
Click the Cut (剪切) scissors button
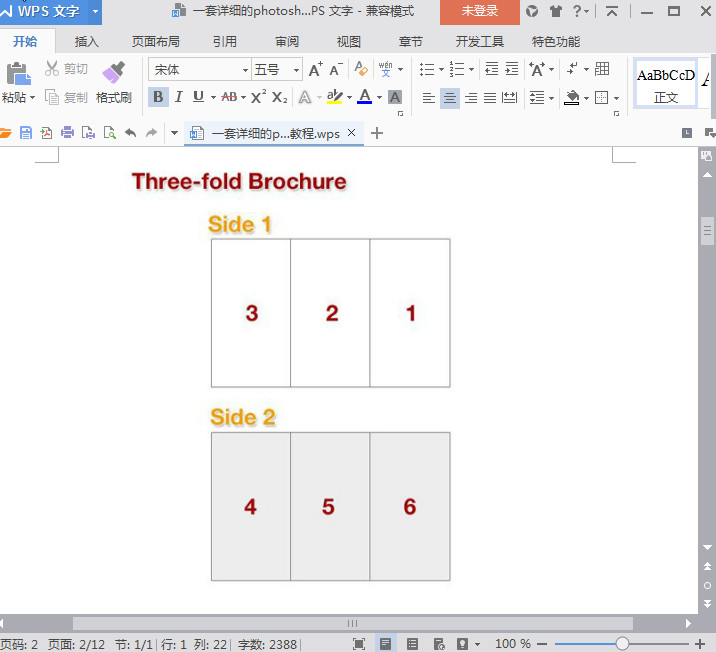66,69
